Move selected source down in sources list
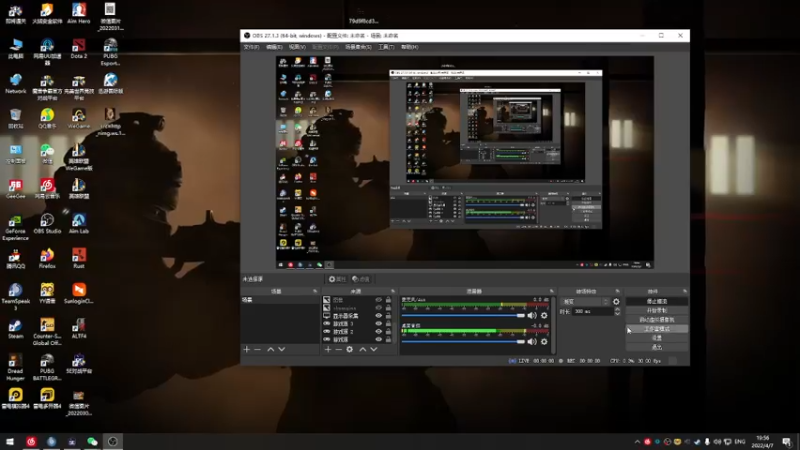The height and width of the screenshot is (450, 800). pos(373,349)
